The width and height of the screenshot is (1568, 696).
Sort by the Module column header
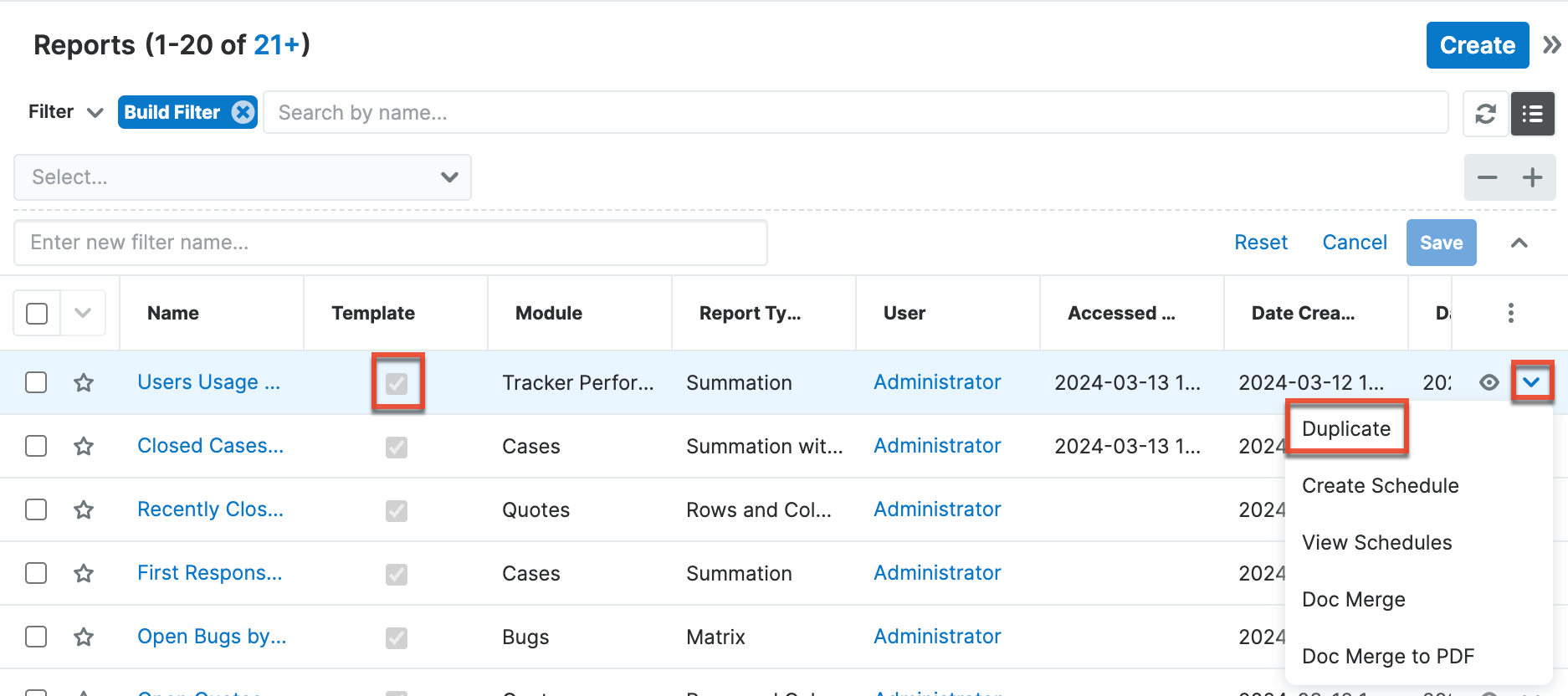(x=549, y=313)
